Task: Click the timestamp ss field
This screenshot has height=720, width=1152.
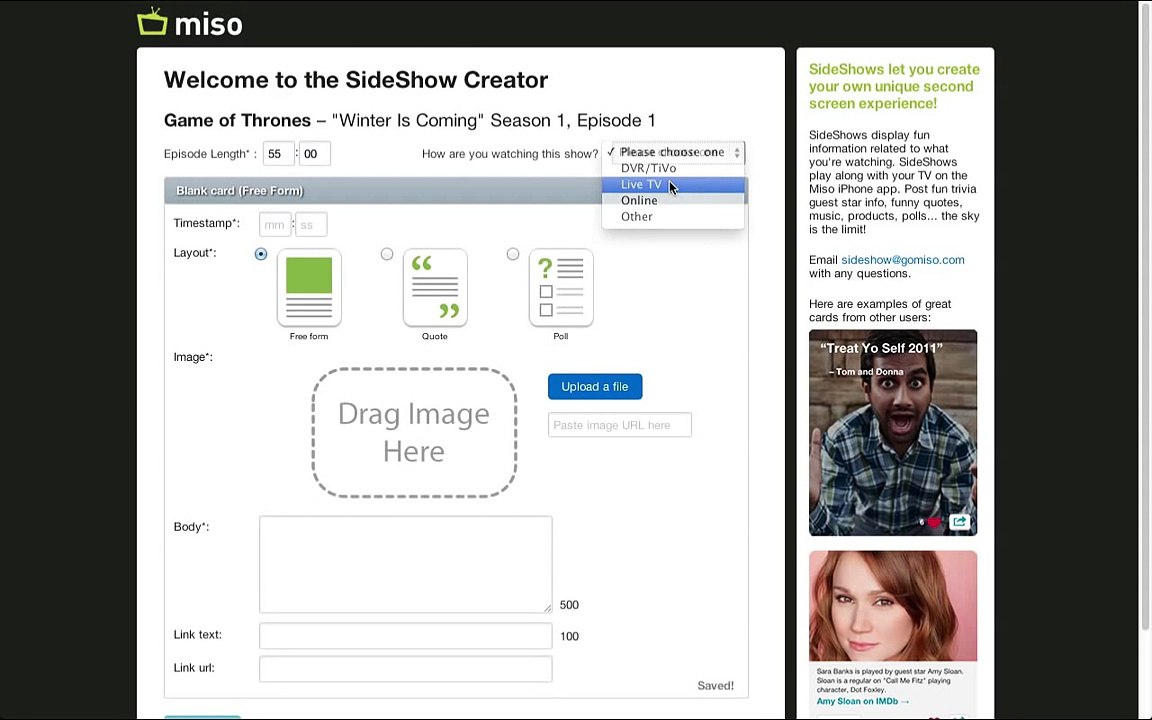Action: click(311, 225)
